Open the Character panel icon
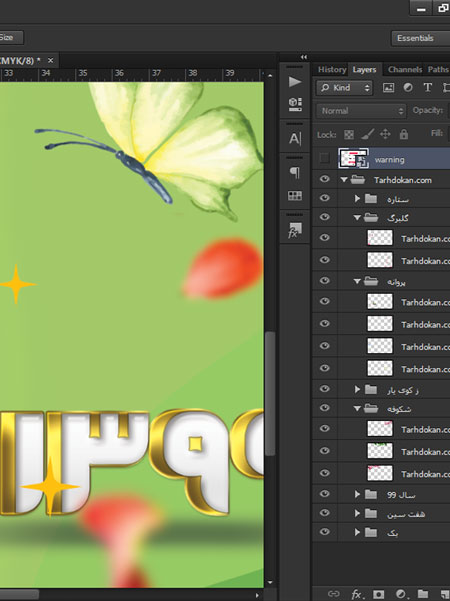450x601 pixels. tap(294, 138)
